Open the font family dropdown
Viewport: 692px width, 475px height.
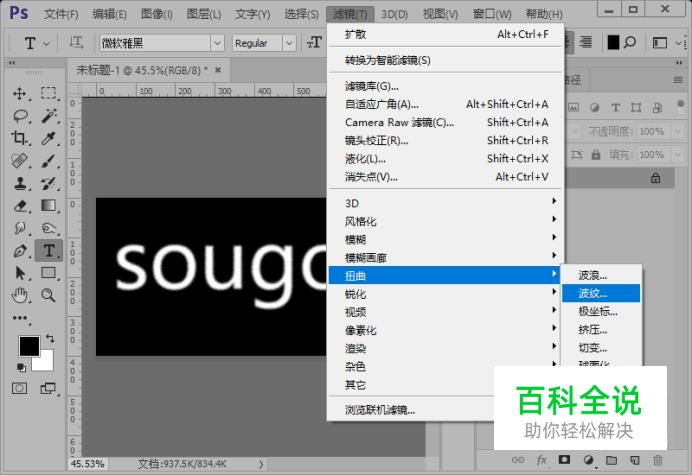217,43
